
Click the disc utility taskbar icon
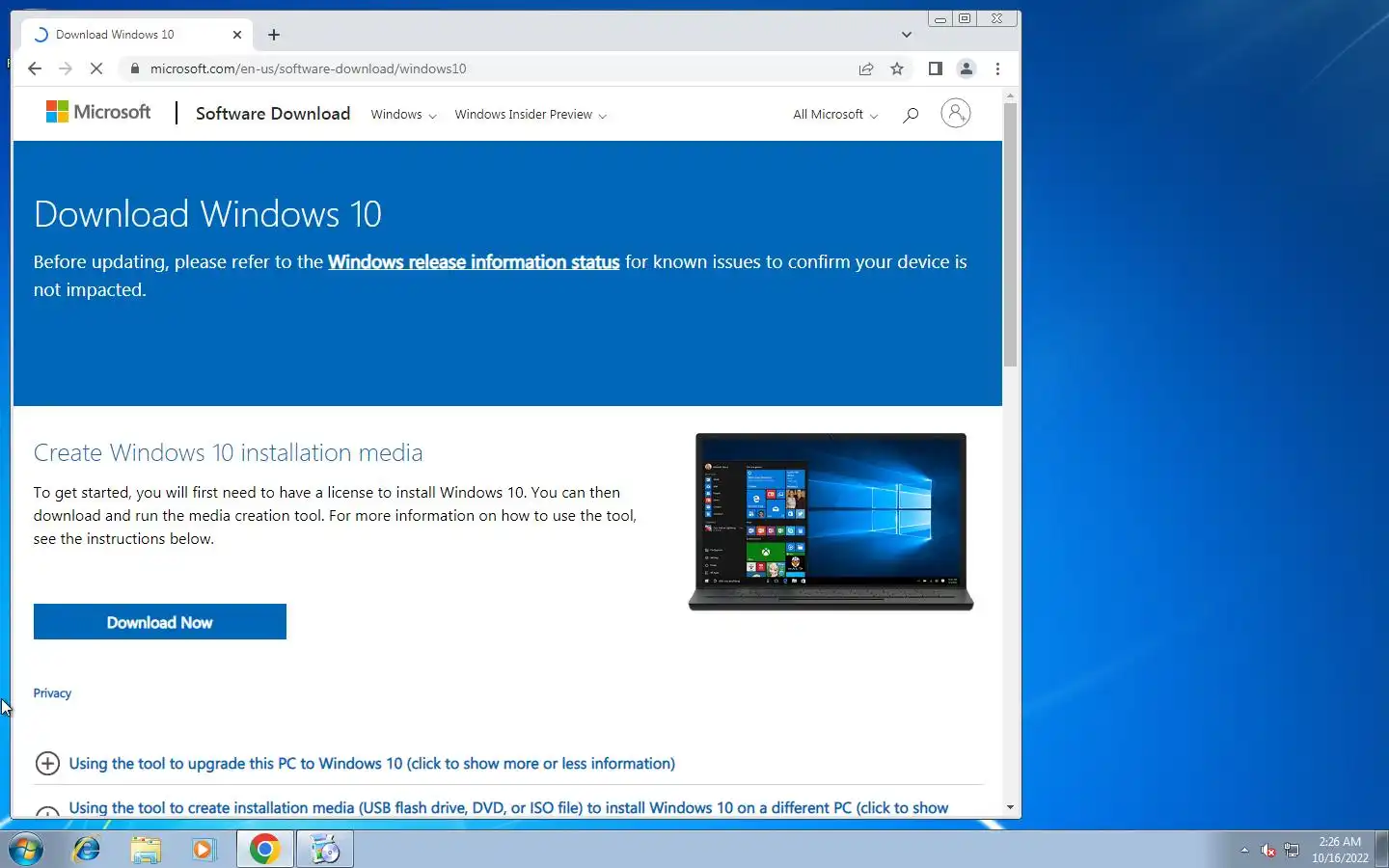tap(324, 850)
